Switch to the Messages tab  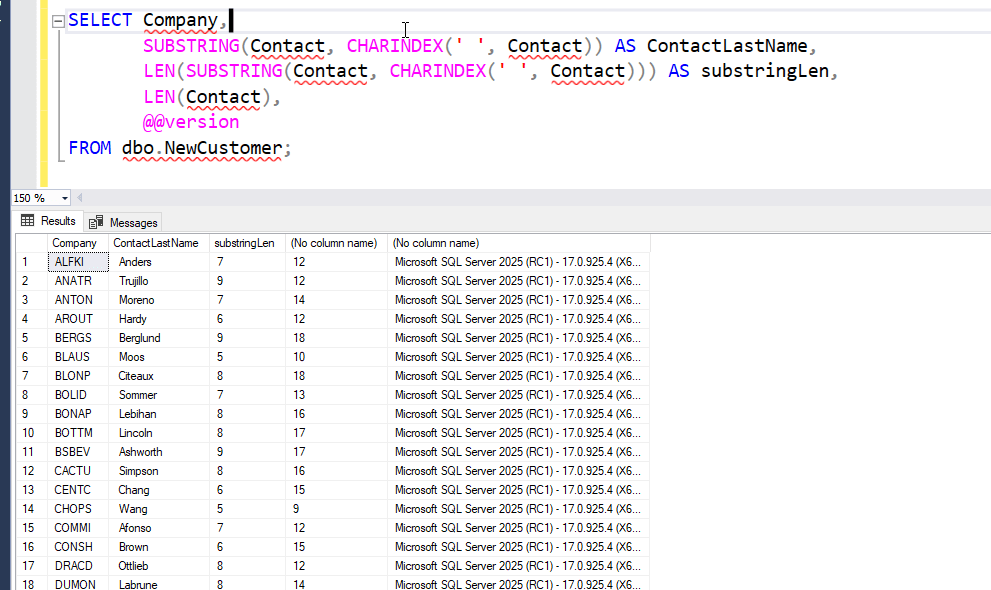131,221
